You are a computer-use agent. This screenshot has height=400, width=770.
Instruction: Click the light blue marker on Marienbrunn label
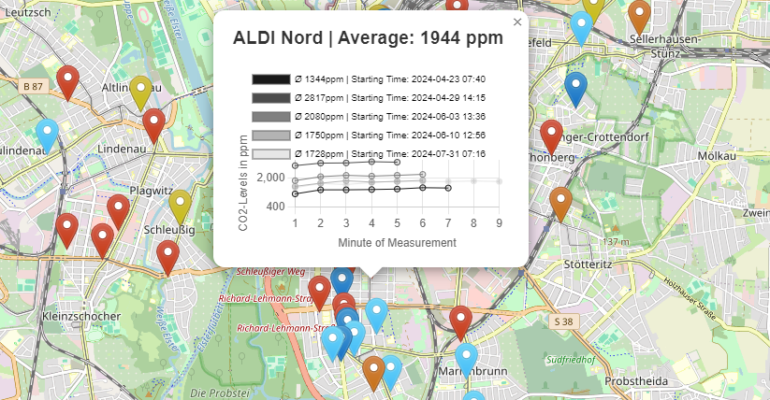coord(467,361)
